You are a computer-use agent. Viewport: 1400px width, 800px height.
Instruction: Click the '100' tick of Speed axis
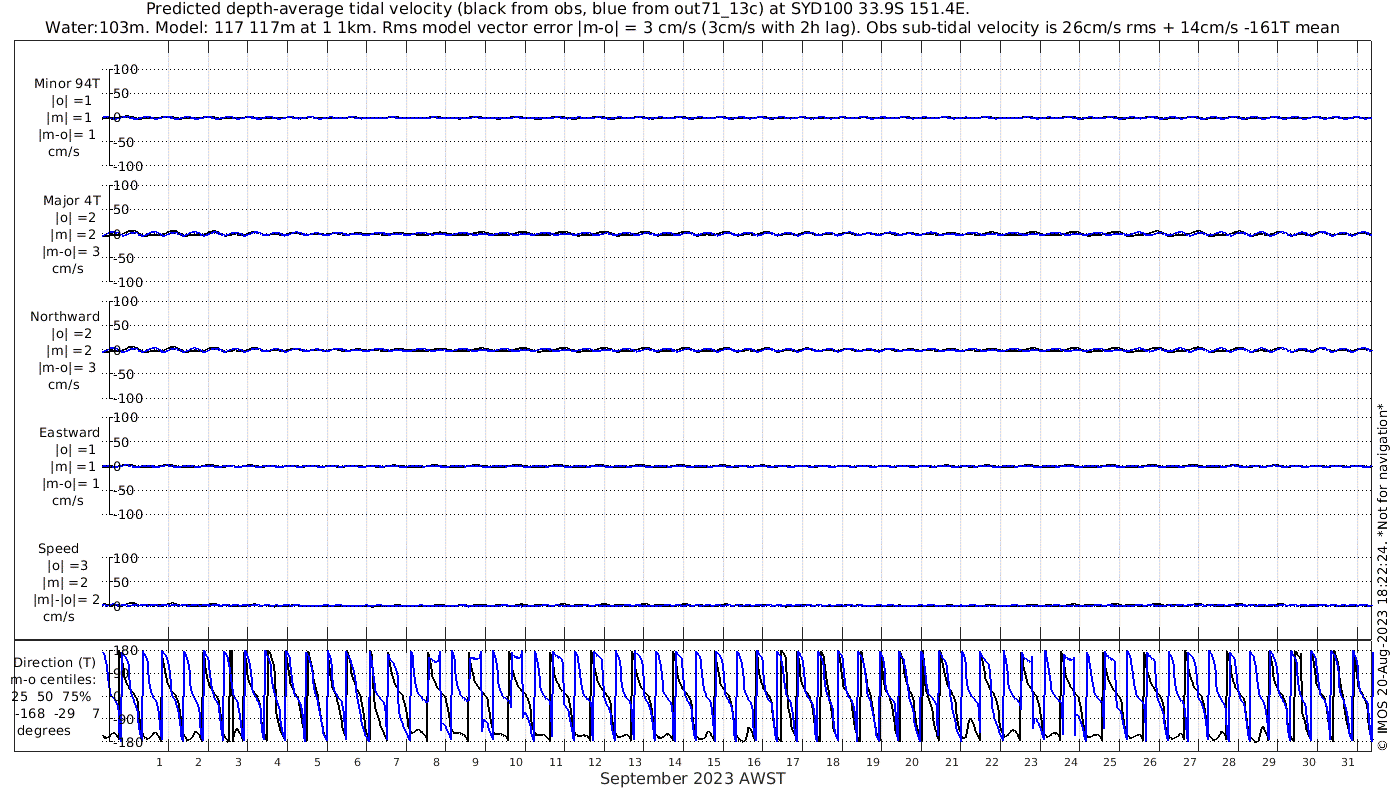pyautogui.click(x=126, y=558)
